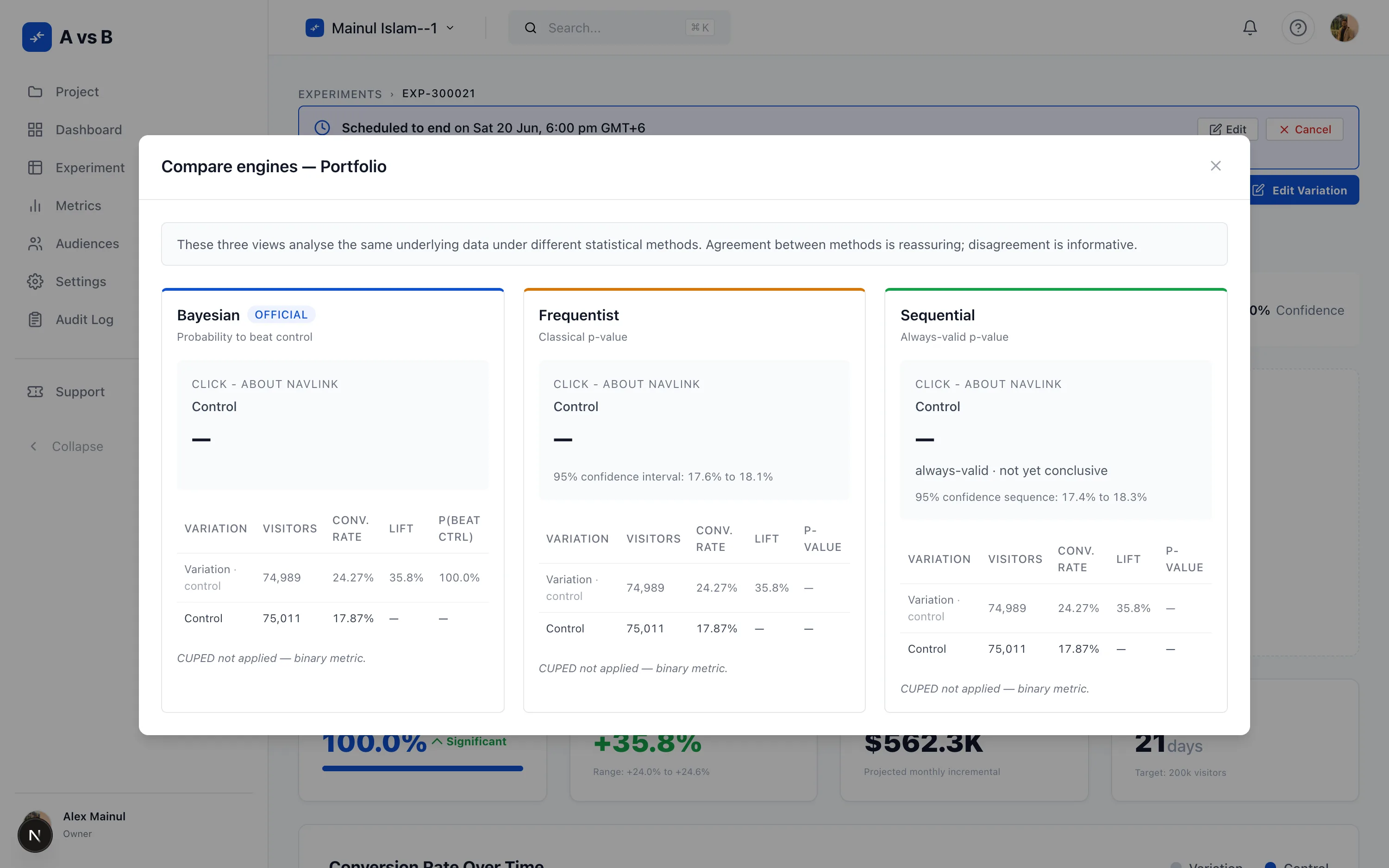Image resolution: width=1389 pixels, height=868 pixels.
Task: Click the 100.0% P(beat ctrl) value
Action: click(459, 578)
